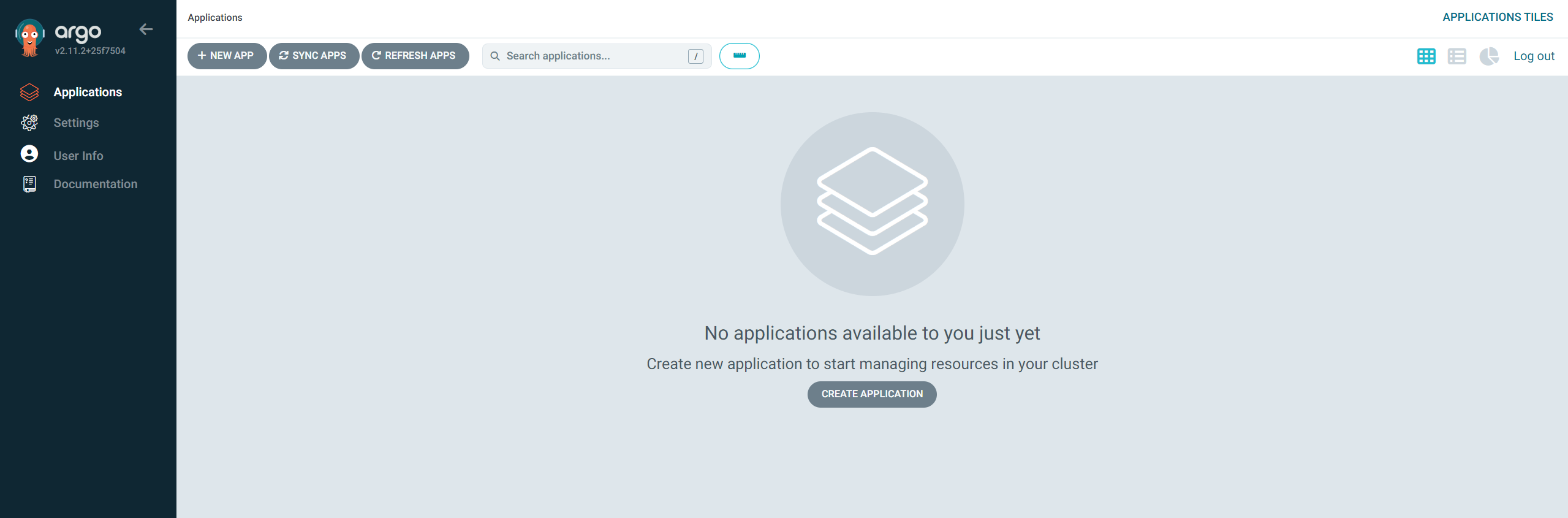Click the Argo octopus logo

point(29,37)
